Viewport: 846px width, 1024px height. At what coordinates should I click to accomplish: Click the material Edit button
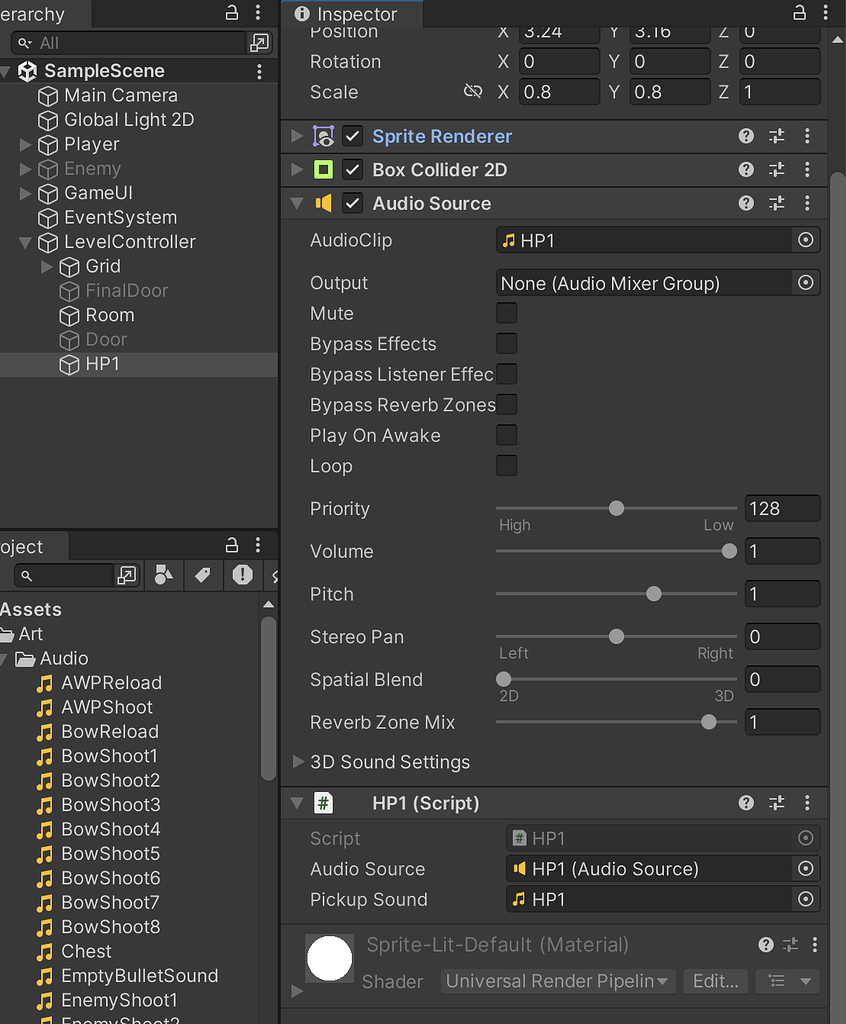click(715, 981)
